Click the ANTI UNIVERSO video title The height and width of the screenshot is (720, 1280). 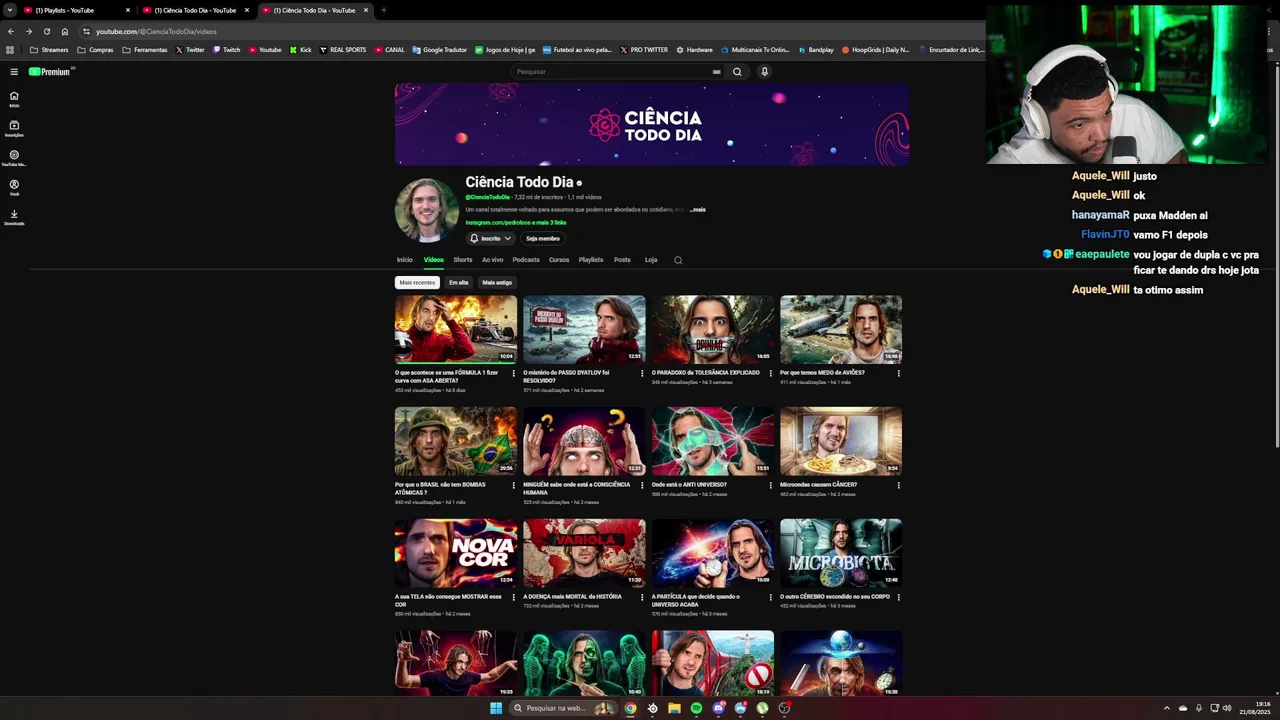(x=689, y=485)
